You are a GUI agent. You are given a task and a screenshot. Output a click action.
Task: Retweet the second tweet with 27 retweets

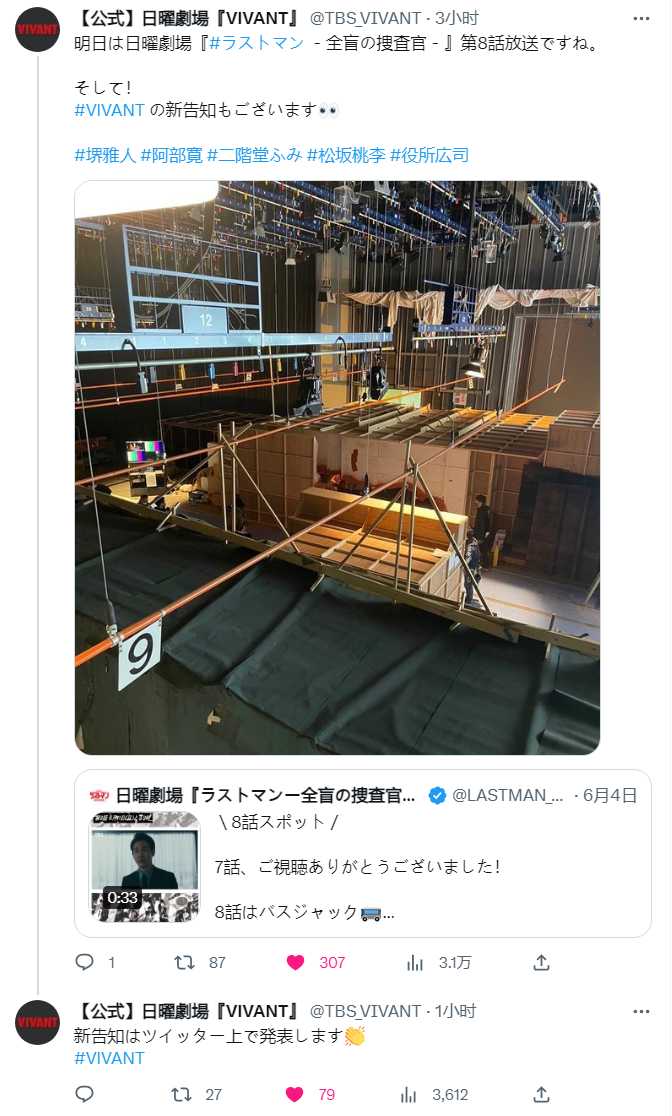pyautogui.click(x=182, y=1094)
